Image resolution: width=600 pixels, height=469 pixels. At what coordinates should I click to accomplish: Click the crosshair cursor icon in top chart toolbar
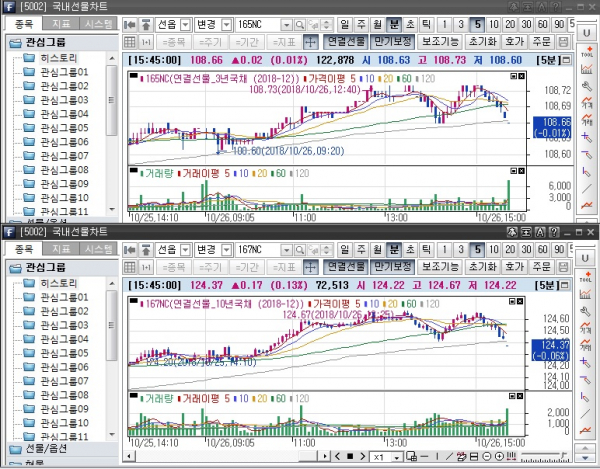coord(311,42)
